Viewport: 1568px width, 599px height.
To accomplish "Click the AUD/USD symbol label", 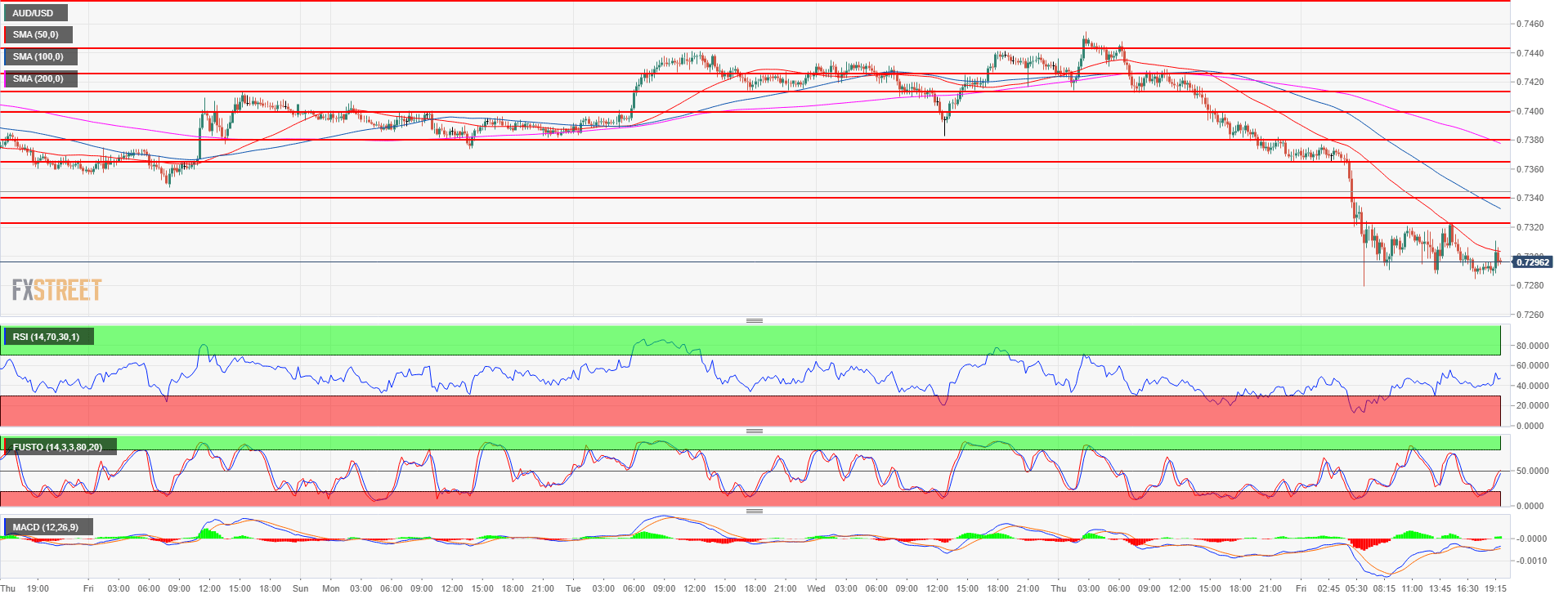I will point(35,13).
